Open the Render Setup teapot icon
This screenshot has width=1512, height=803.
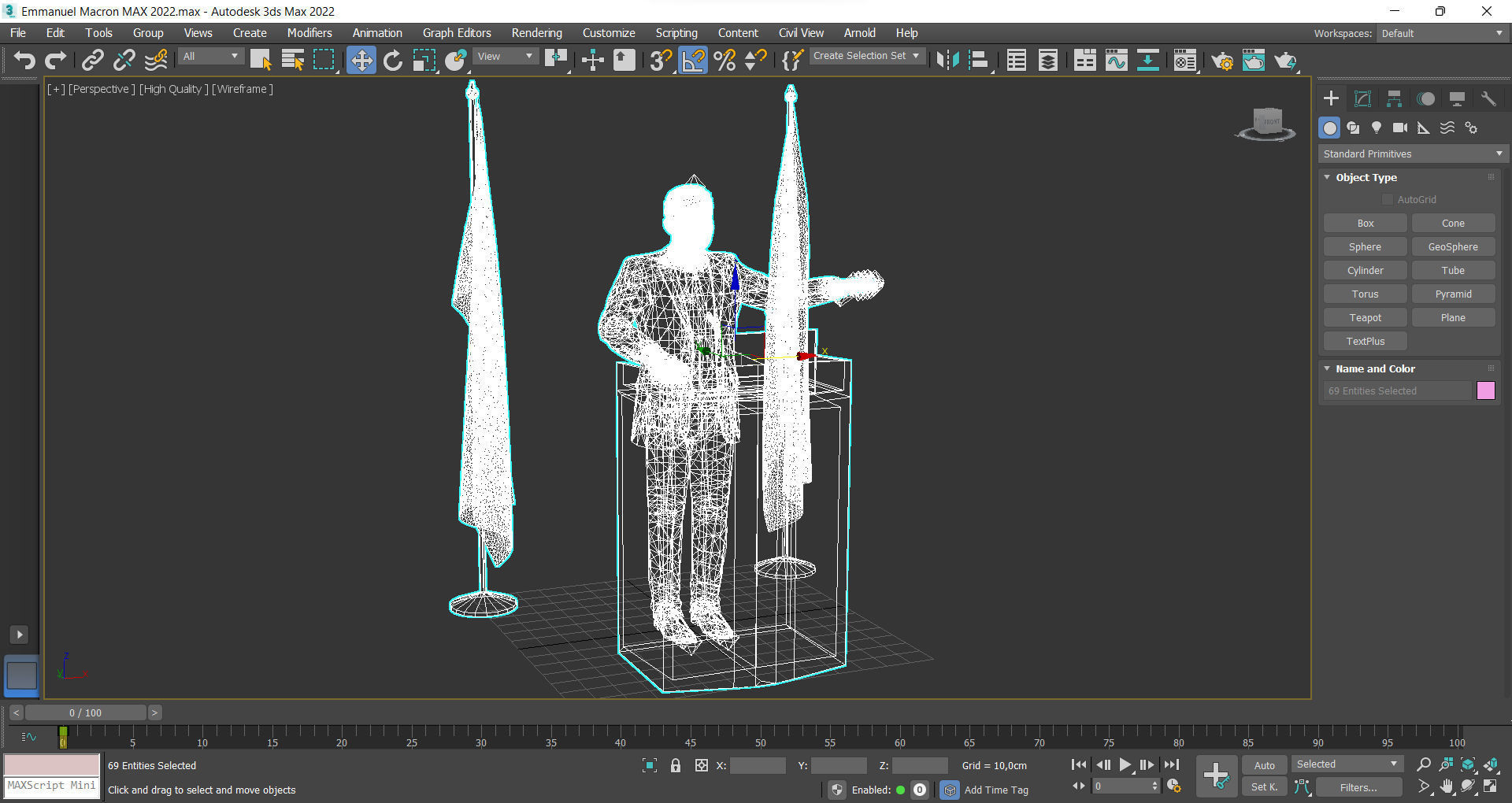[1221, 60]
